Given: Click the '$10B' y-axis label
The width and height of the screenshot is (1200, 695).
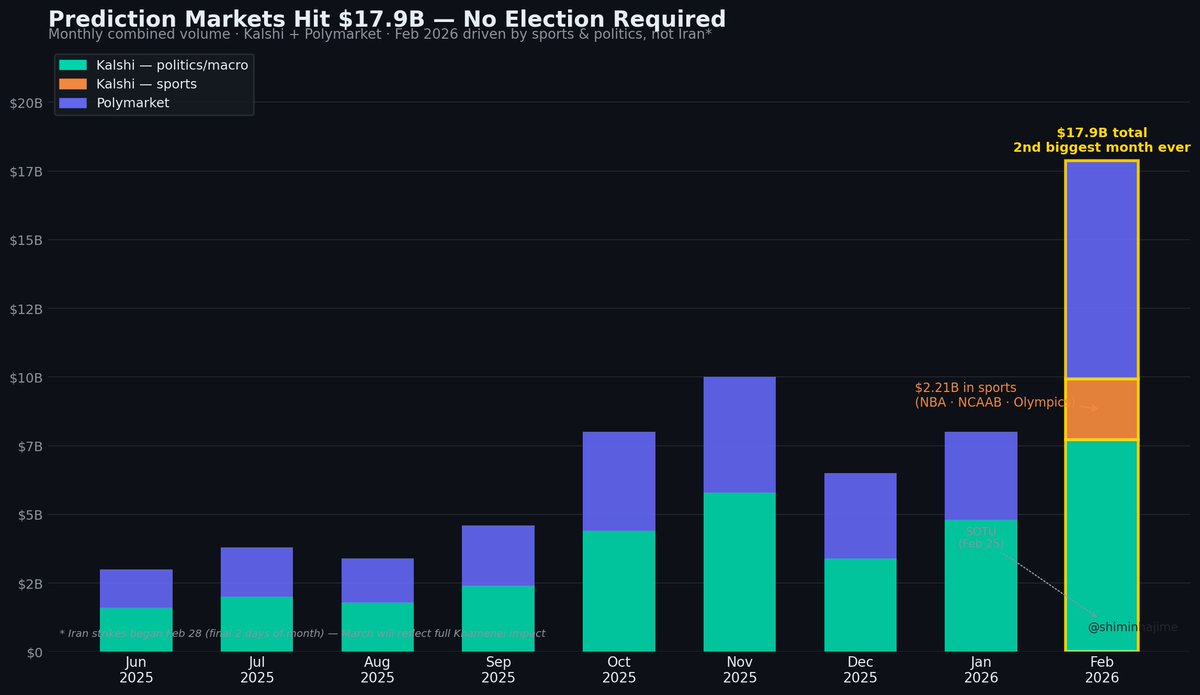Looking at the screenshot, I should coord(25,378).
